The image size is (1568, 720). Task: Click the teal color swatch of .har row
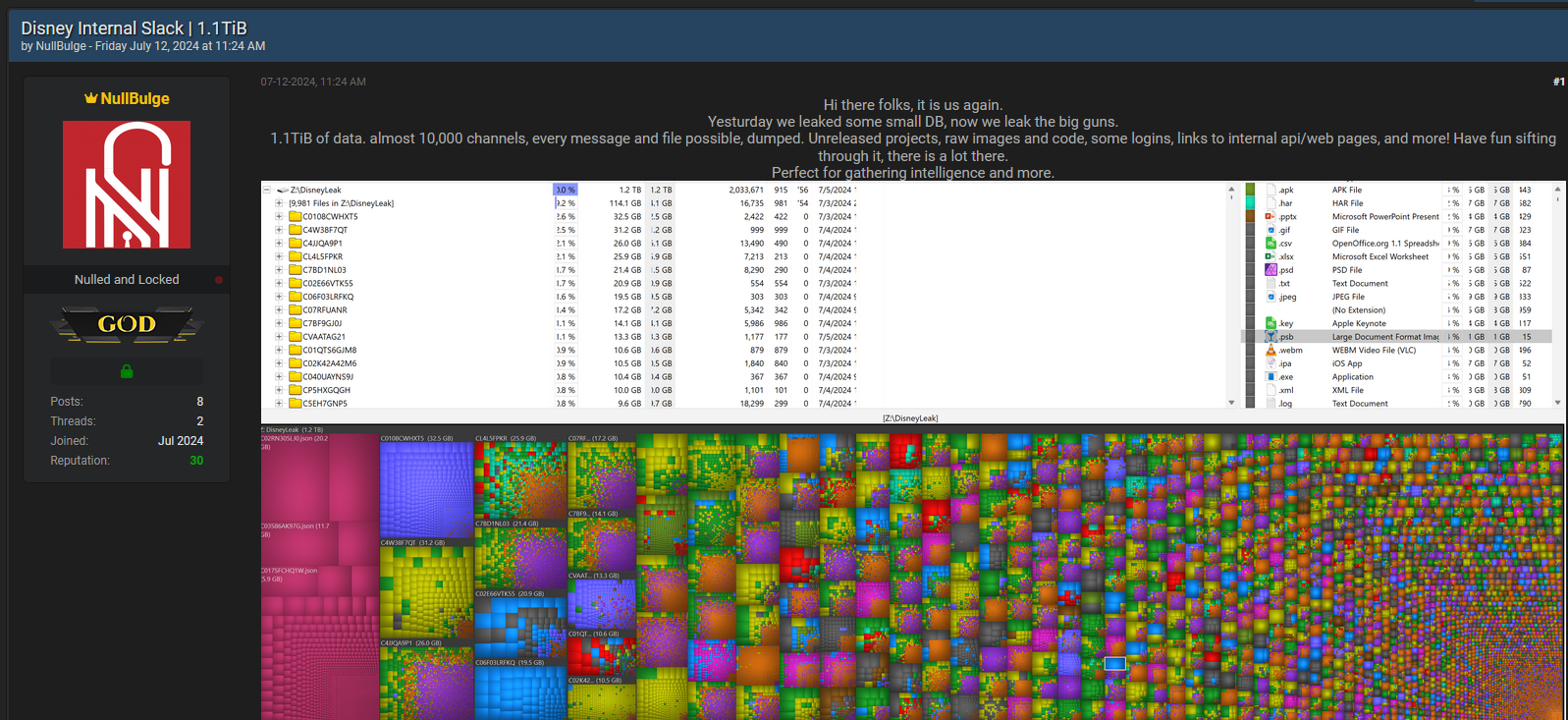click(1250, 203)
